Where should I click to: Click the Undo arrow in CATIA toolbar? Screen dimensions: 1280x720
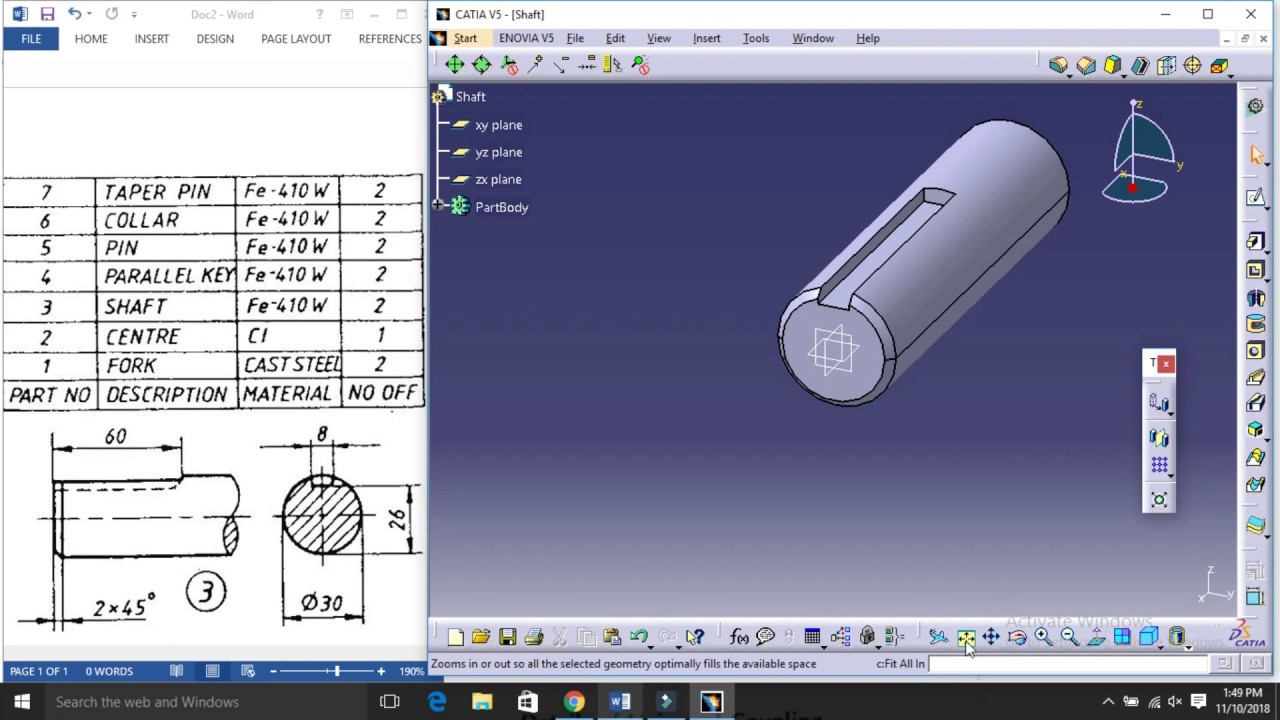click(638, 637)
